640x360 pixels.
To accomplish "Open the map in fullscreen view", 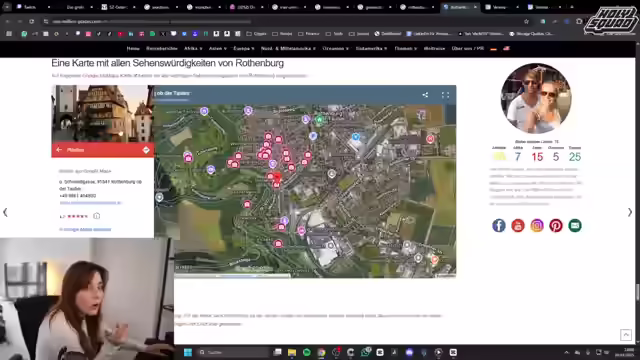I will point(445,95).
